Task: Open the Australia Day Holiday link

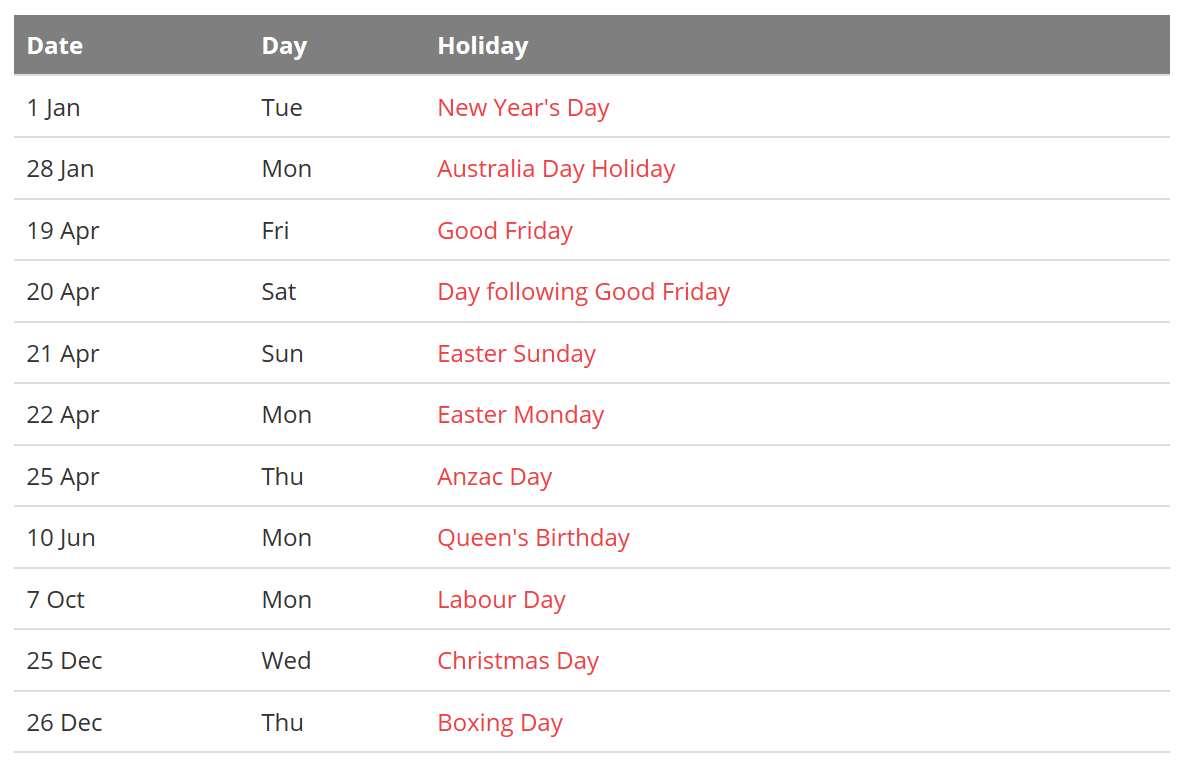Action: tap(556, 169)
